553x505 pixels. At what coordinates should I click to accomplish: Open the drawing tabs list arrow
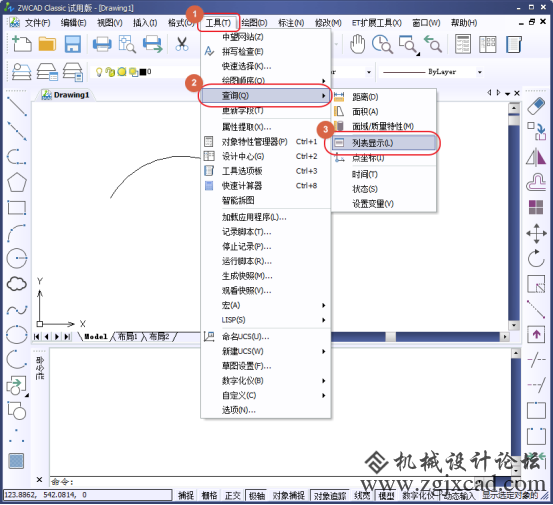click(x=508, y=93)
